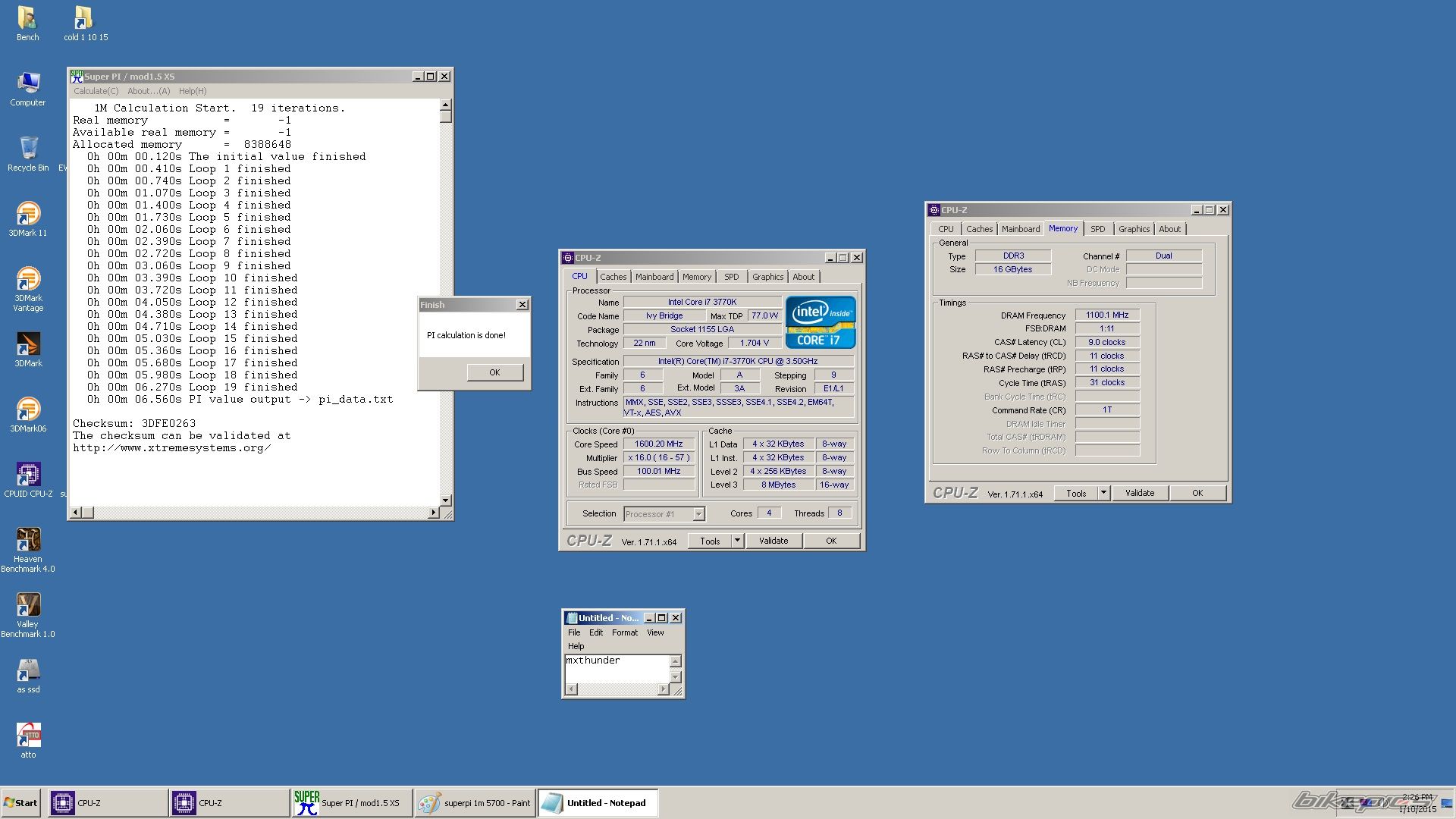
Task: Activate Untitled - Notepad taskbar button
Action: click(x=598, y=803)
